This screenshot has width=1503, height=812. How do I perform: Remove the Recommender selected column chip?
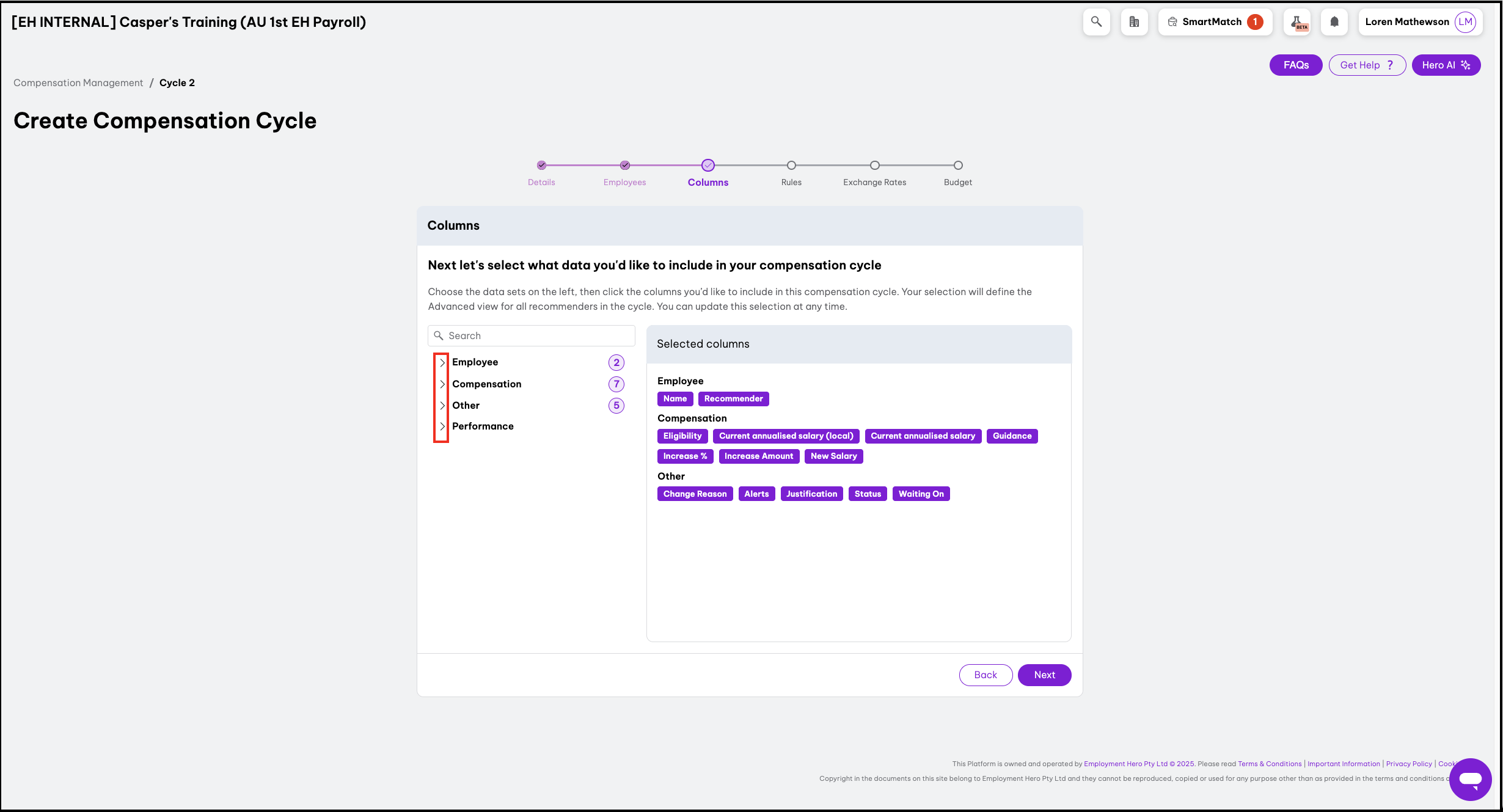(x=733, y=398)
